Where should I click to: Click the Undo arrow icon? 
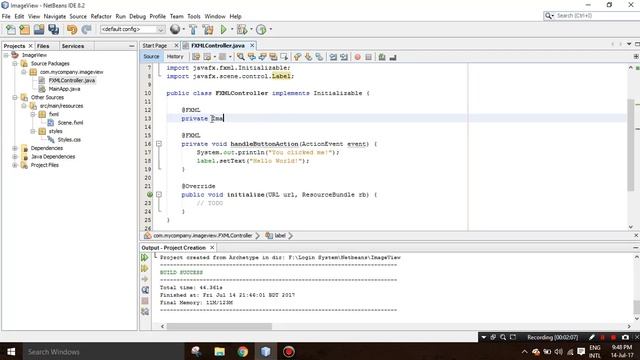72,29
